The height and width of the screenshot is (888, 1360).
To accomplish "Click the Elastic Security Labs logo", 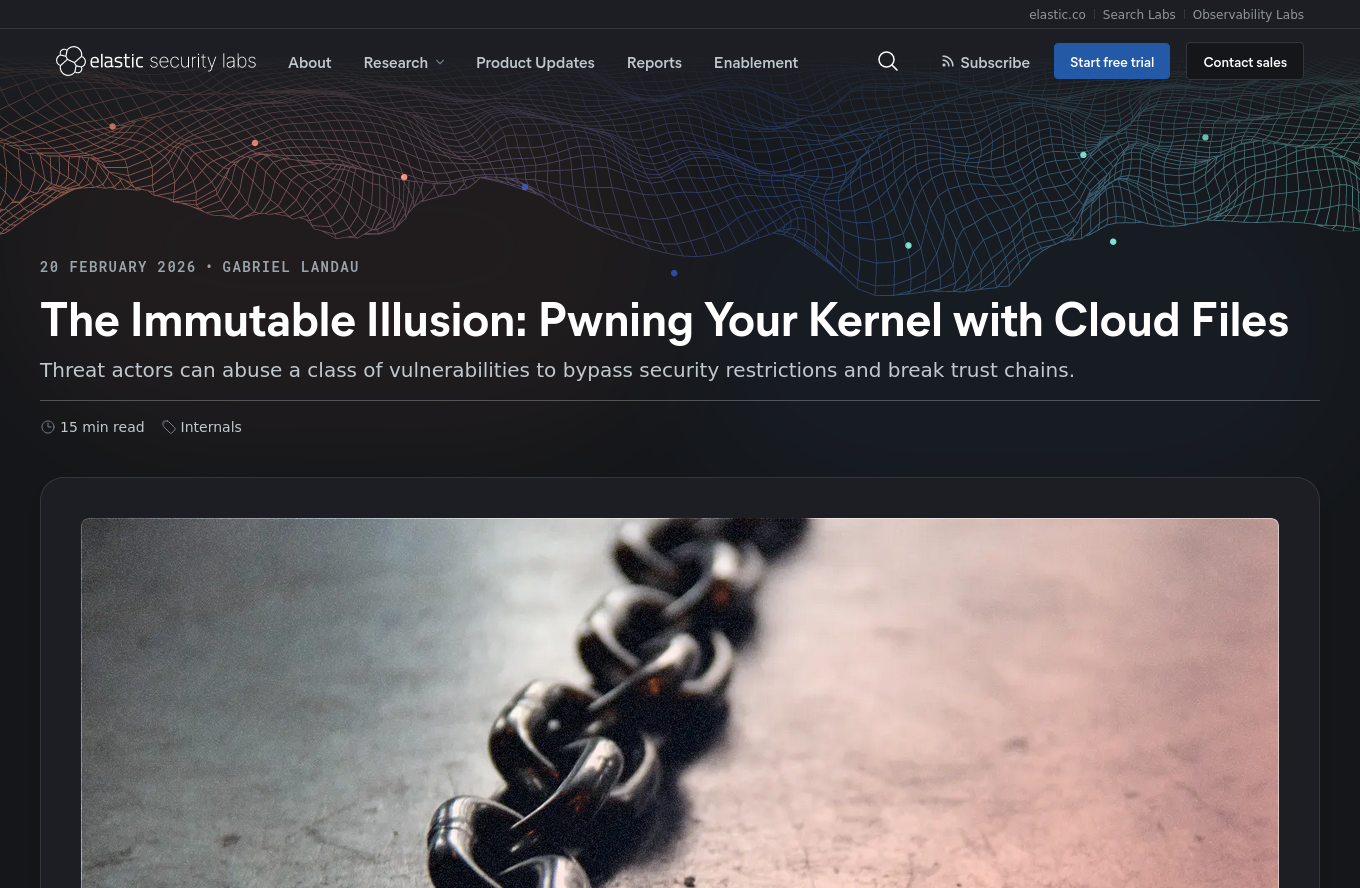I will click(156, 61).
